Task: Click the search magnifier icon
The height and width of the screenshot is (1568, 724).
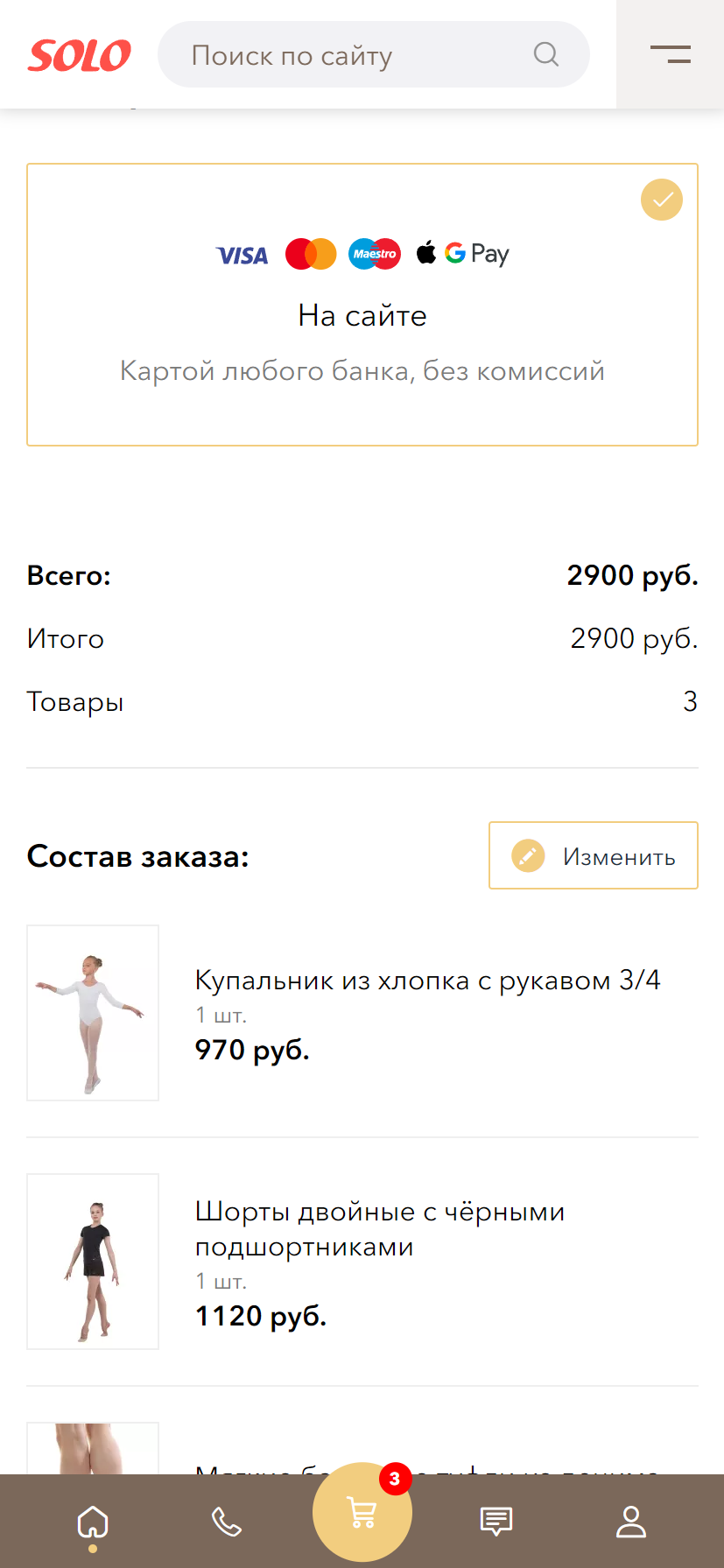Action: coord(546,54)
